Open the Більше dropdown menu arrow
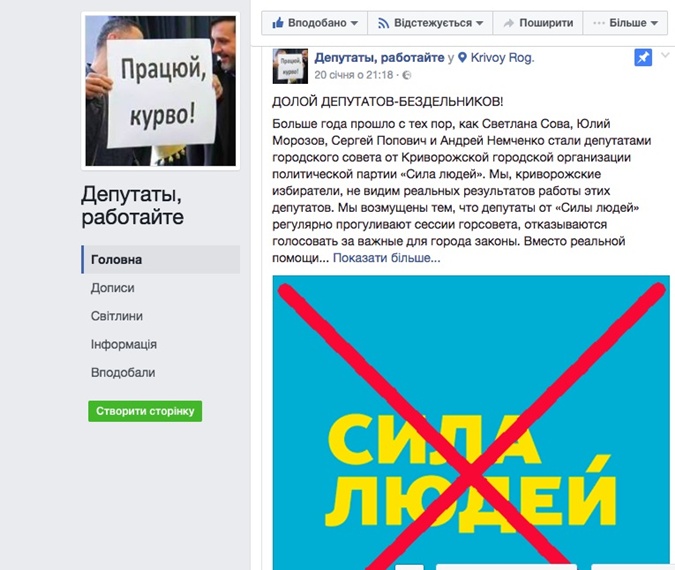The image size is (675, 570). pyautogui.click(x=654, y=23)
